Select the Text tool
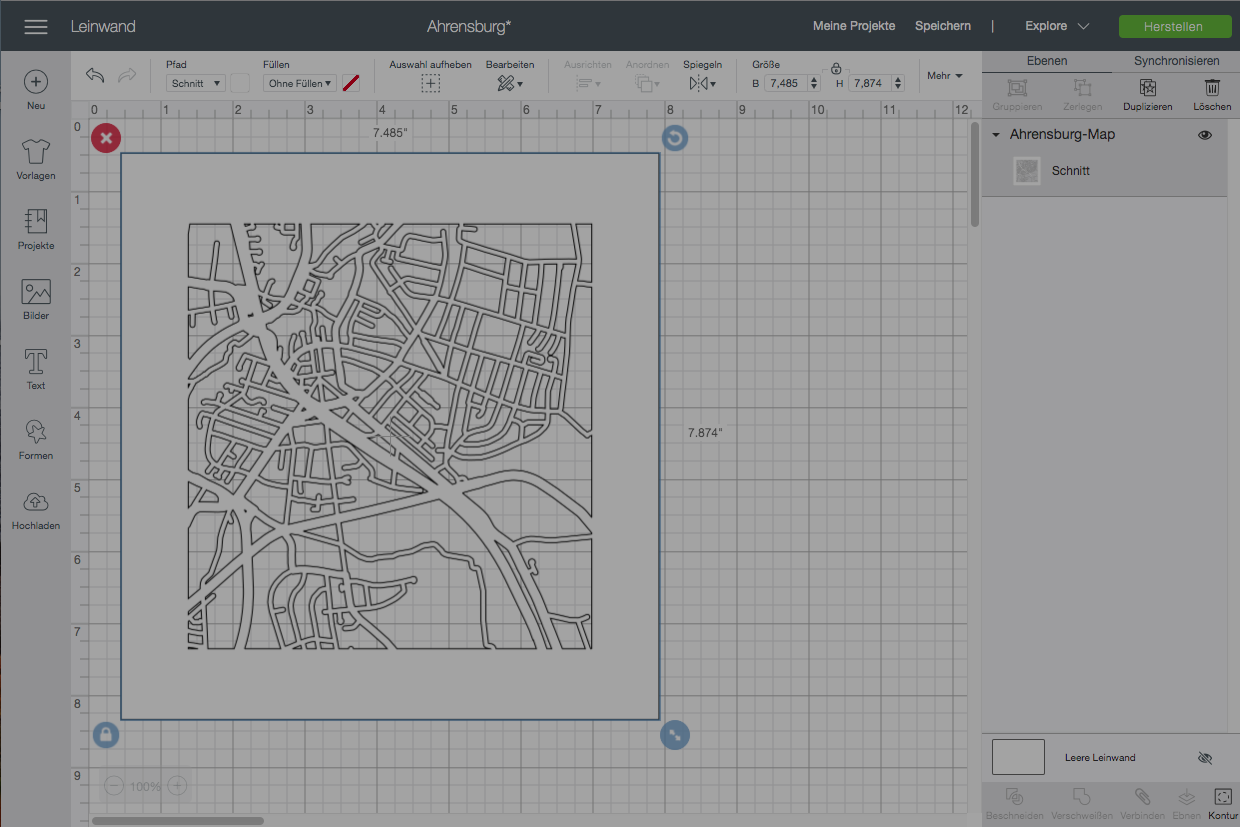 (36, 362)
